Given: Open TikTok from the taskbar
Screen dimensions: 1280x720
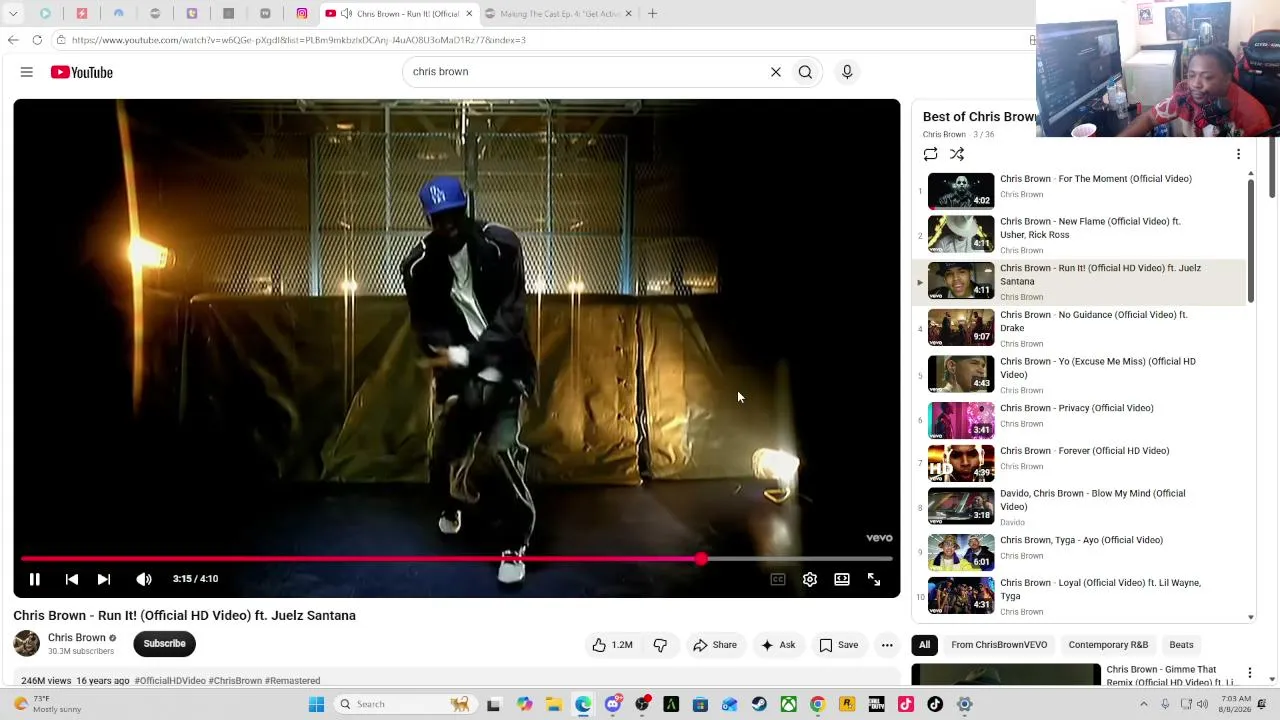Looking at the screenshot, I should [x=935, y=704].
